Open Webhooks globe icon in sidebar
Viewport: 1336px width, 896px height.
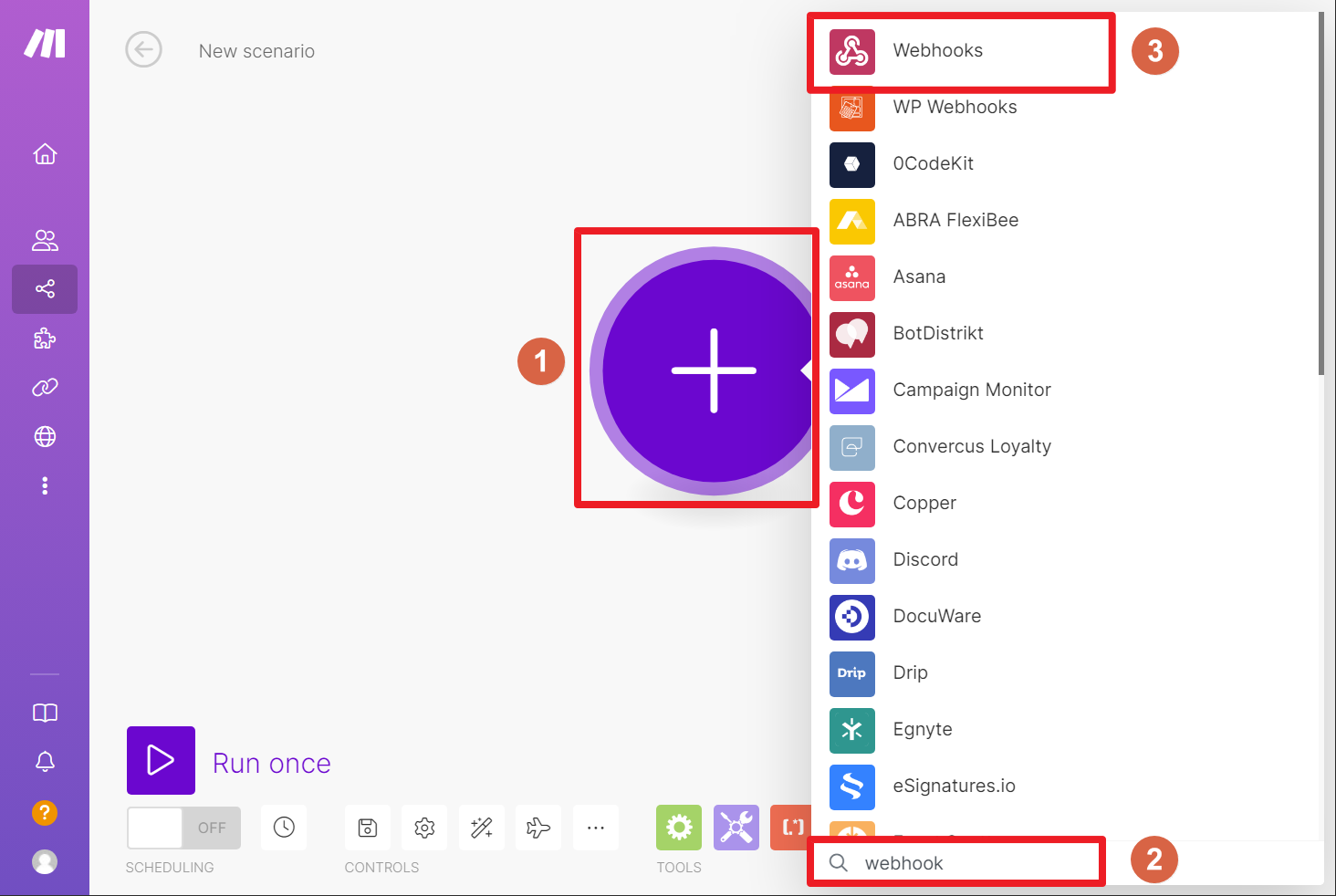(x=45, y=437)
